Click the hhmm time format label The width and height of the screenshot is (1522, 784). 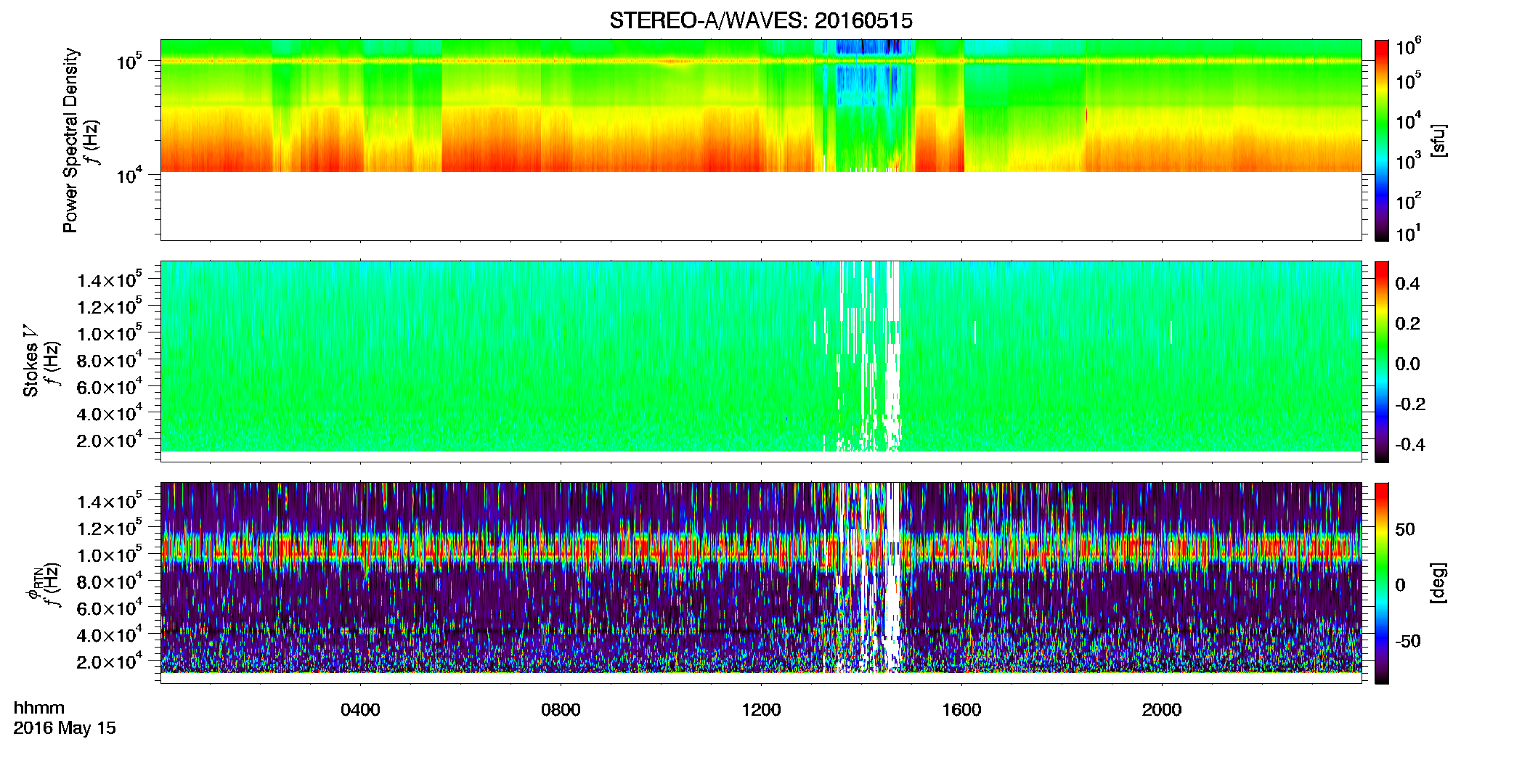[39, 708]
